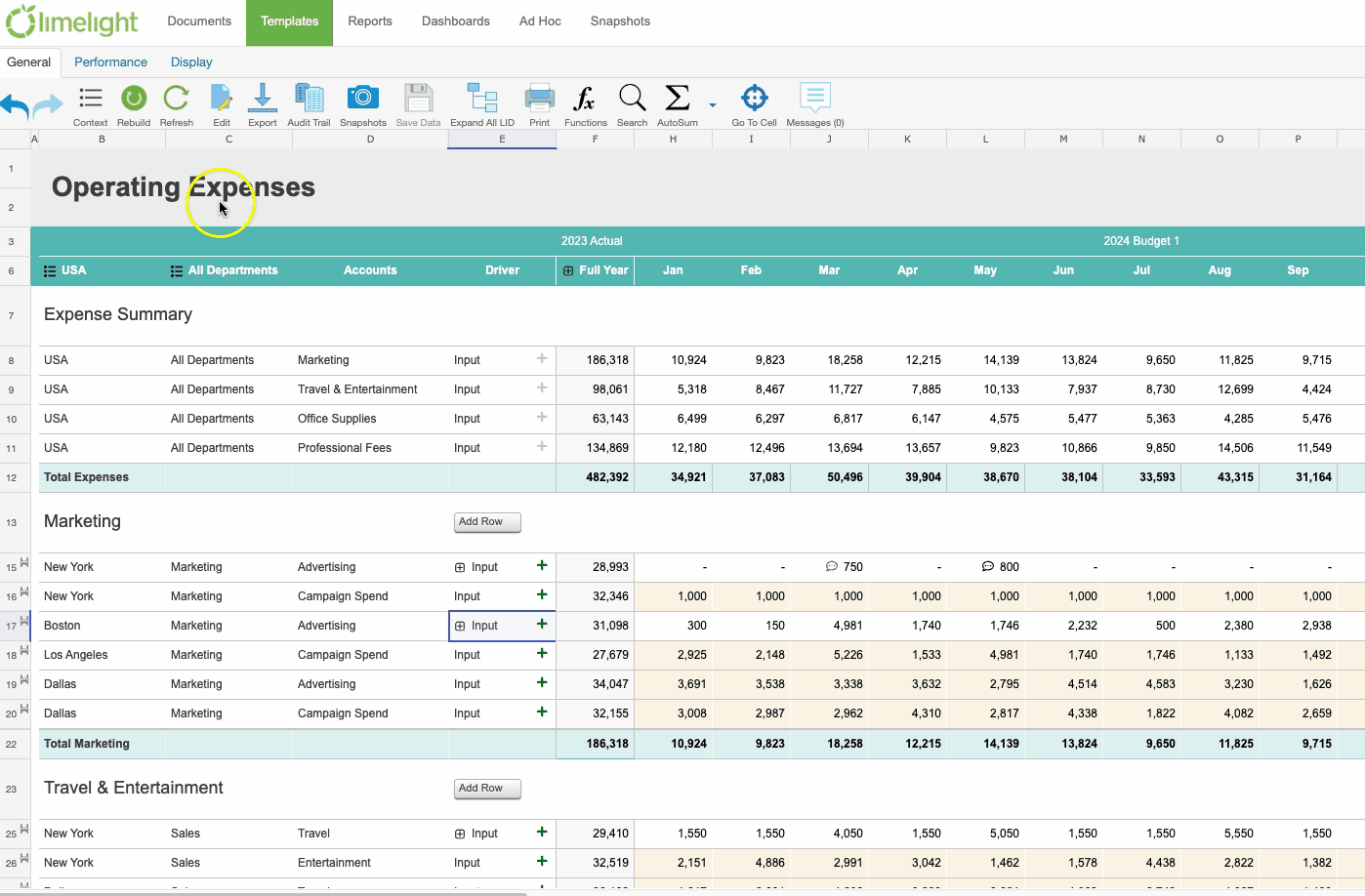The height and width of the screenshot is (896, 1365).
Task: Click the Export download icon
Action: [262, 99]
